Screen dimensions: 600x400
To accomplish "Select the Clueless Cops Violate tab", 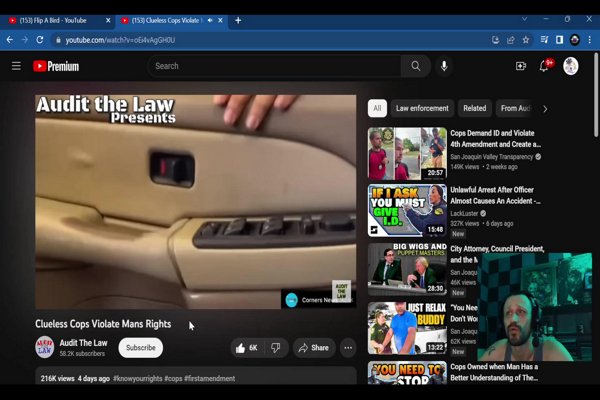I will 165,20.
